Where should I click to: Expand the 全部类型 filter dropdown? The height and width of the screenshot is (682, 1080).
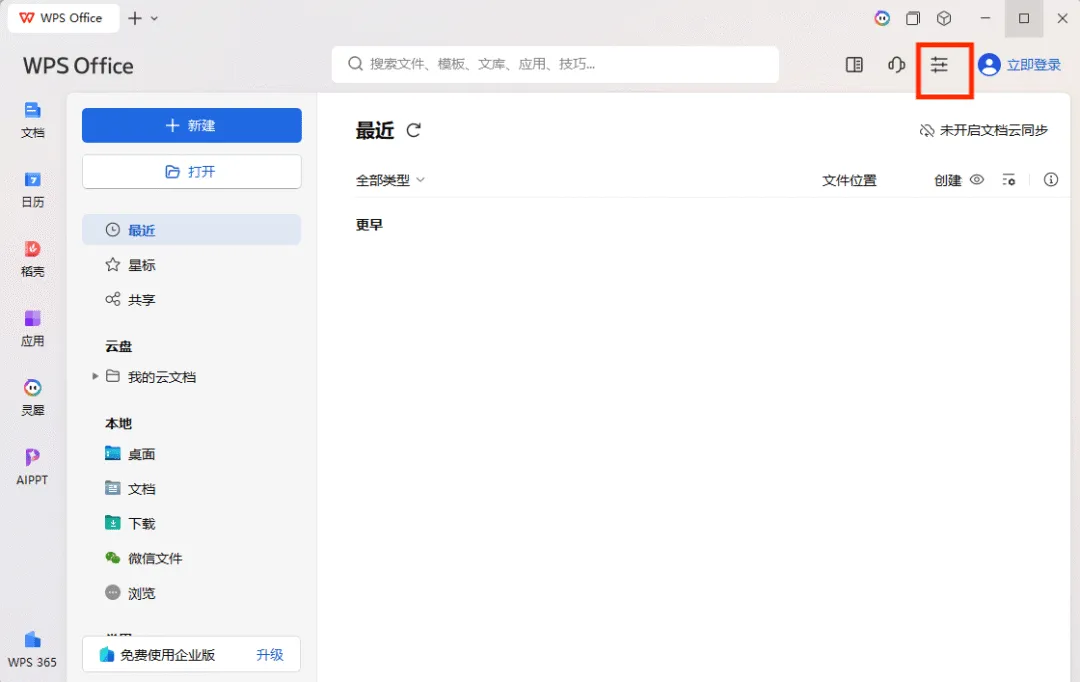point(390,180)
